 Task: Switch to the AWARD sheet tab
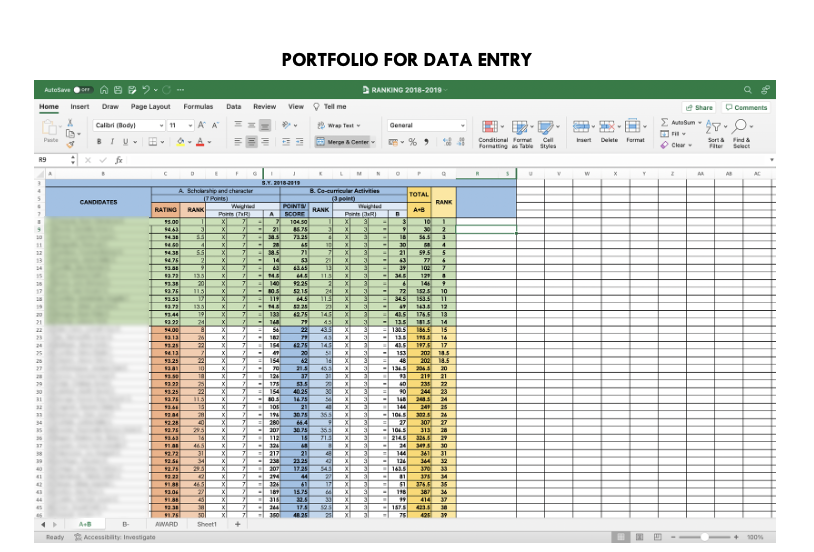point(166,524)
